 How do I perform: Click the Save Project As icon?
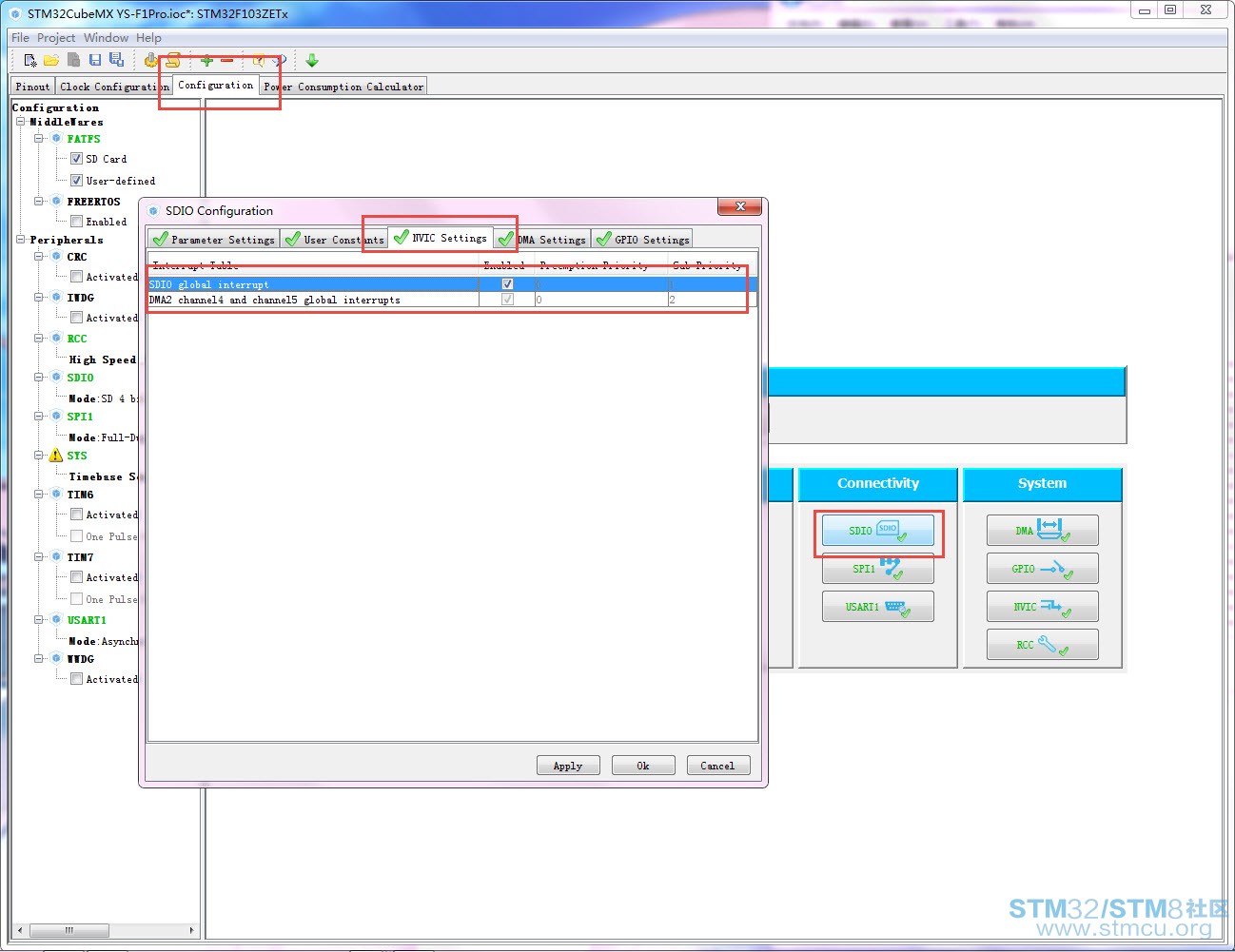coord(116,61)
